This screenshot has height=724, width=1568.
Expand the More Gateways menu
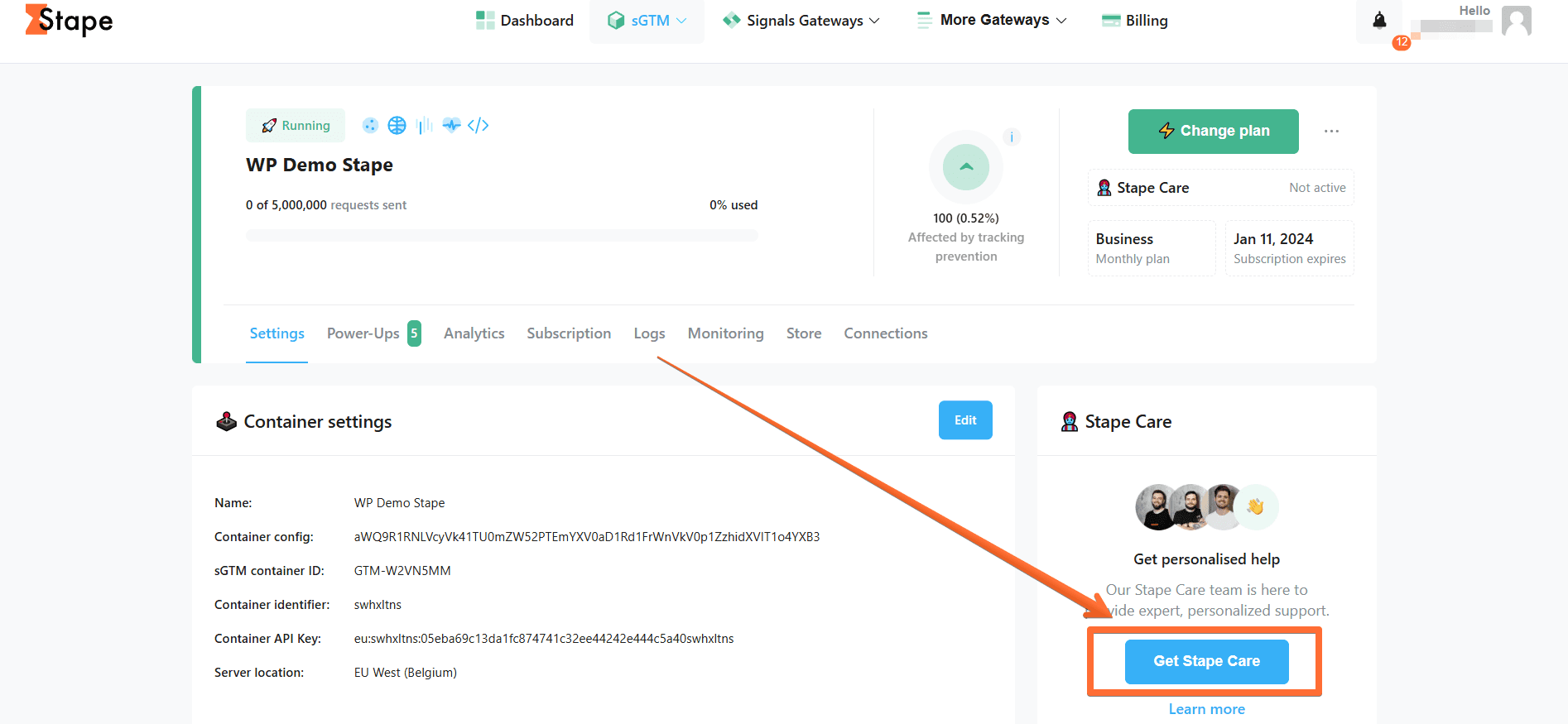click(x=992, y=20)
